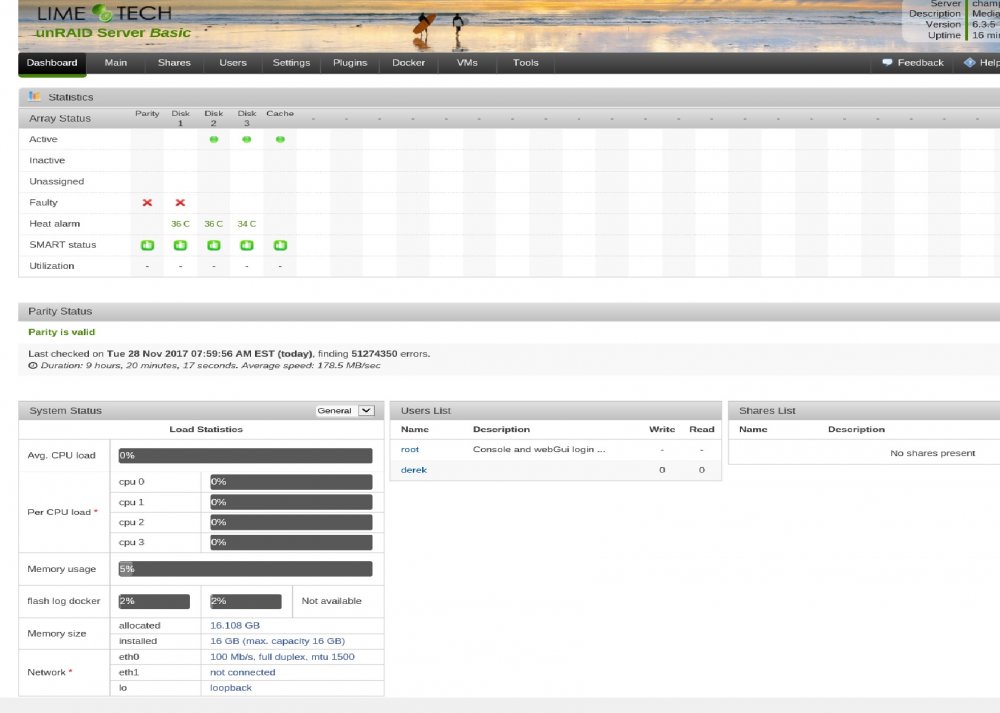Go to the Tools tab

[526, 62]
